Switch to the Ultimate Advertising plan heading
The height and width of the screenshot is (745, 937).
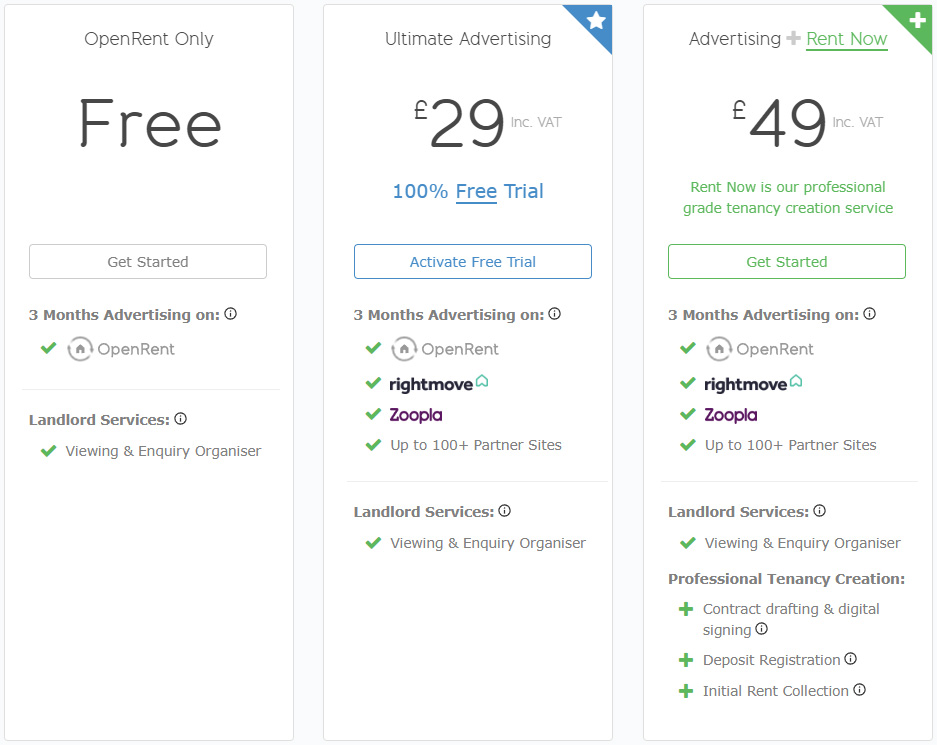click(x=467, y=38)
